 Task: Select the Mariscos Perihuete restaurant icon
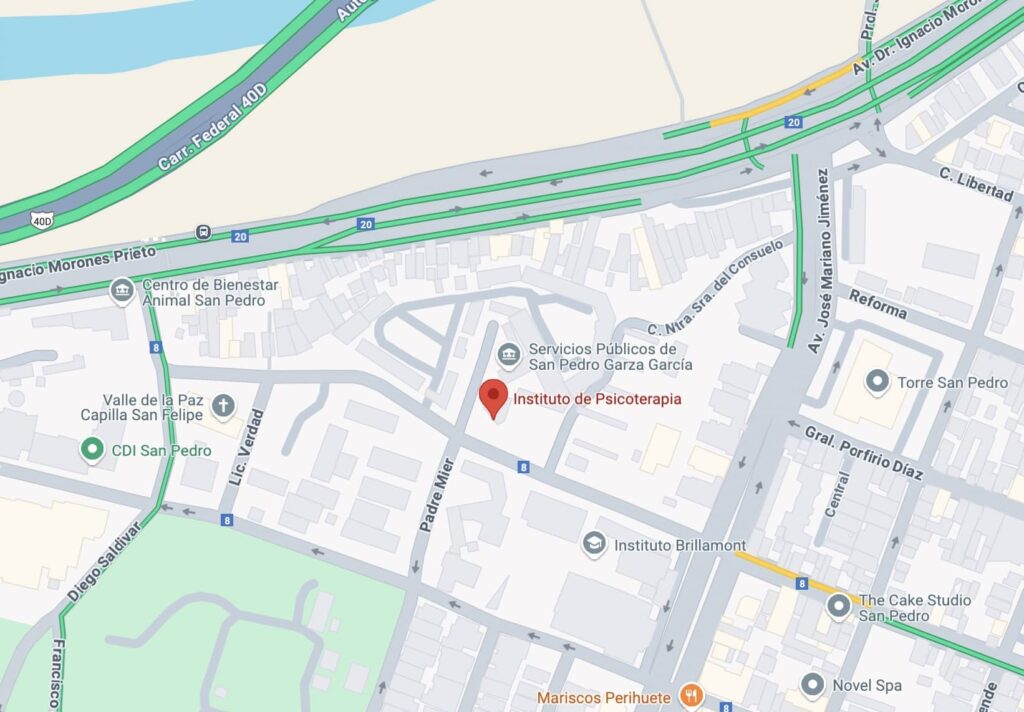coord(691,696)
